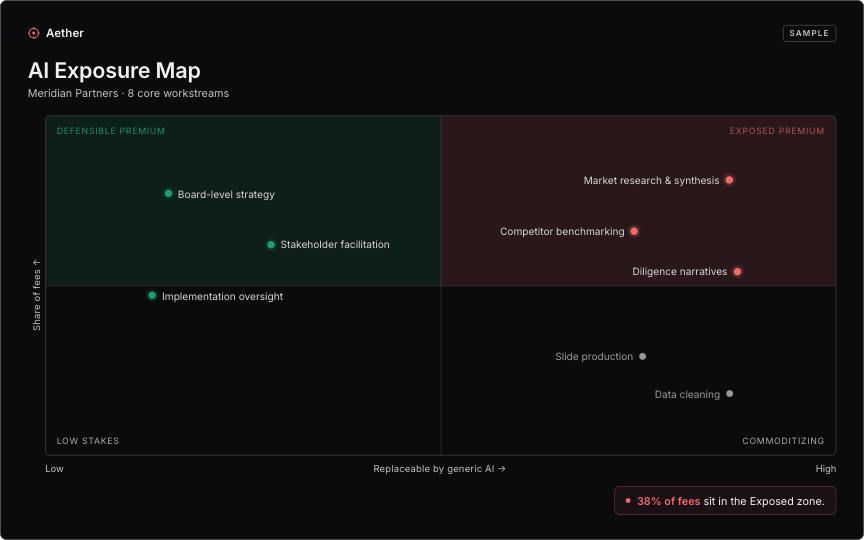Click the Market research & synthesis red dot
This screenshot has height=540, width=864.
pyautogui.click(x=729, y=180)
